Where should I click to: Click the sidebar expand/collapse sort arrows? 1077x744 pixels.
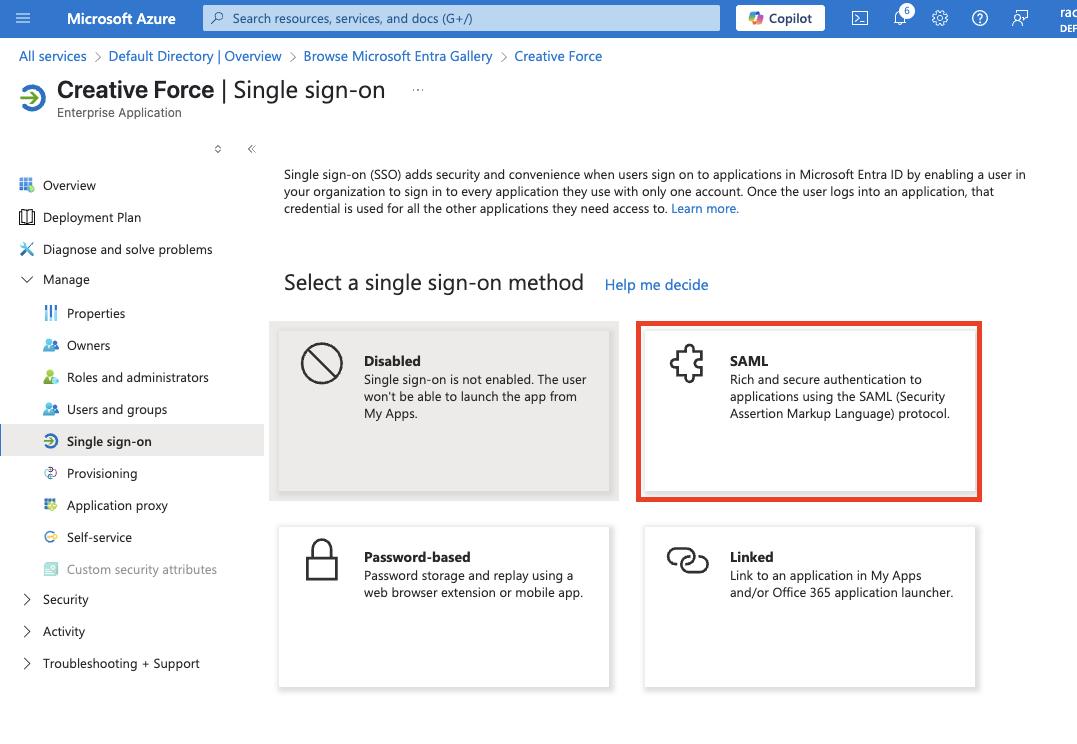tap(218, 149)
